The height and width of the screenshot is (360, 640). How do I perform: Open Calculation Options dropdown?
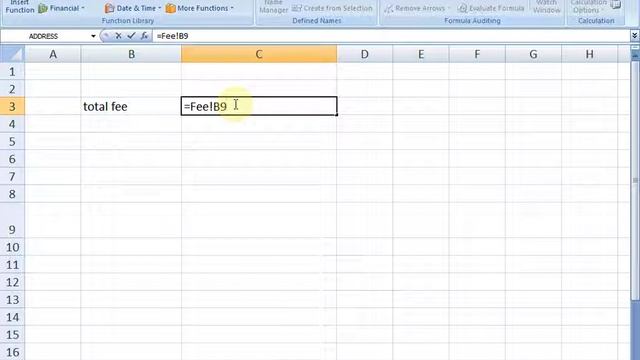[587, 7]
